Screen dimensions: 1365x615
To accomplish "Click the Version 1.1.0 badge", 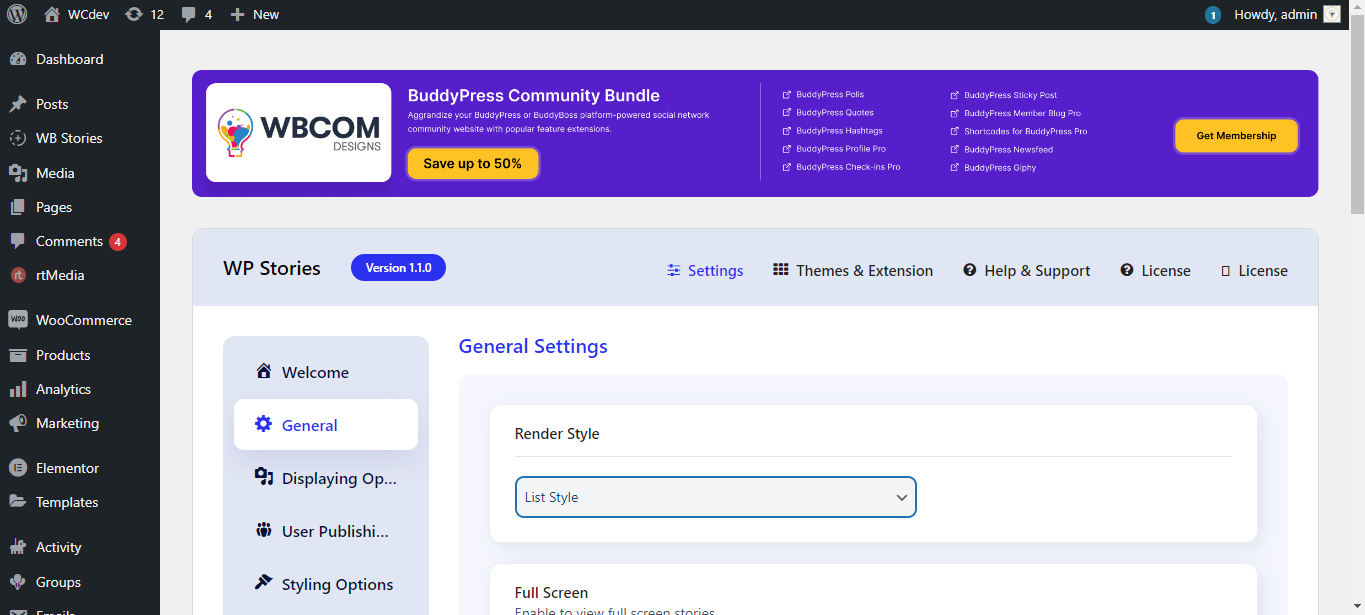I will pyautogui.click(x=398, y=268).
